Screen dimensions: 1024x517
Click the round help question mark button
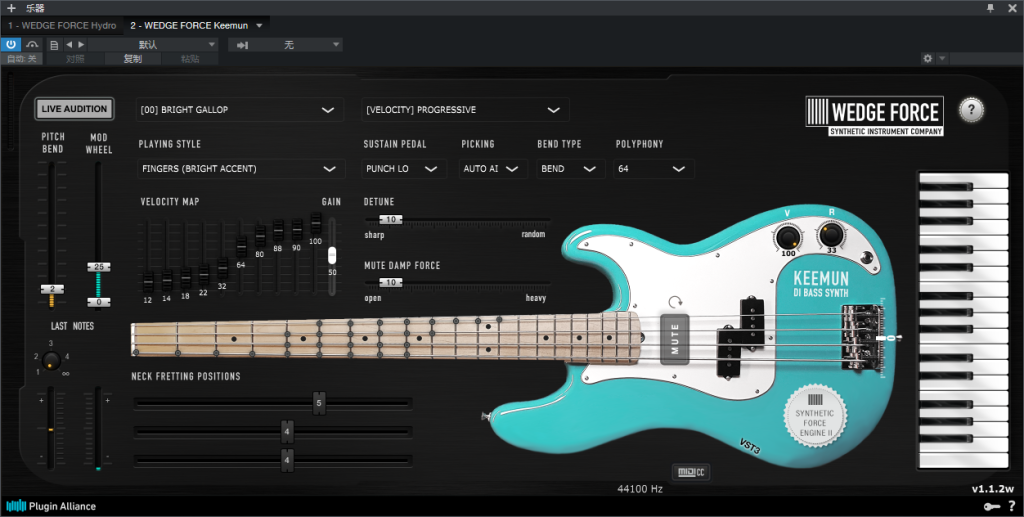coord(971,110)
